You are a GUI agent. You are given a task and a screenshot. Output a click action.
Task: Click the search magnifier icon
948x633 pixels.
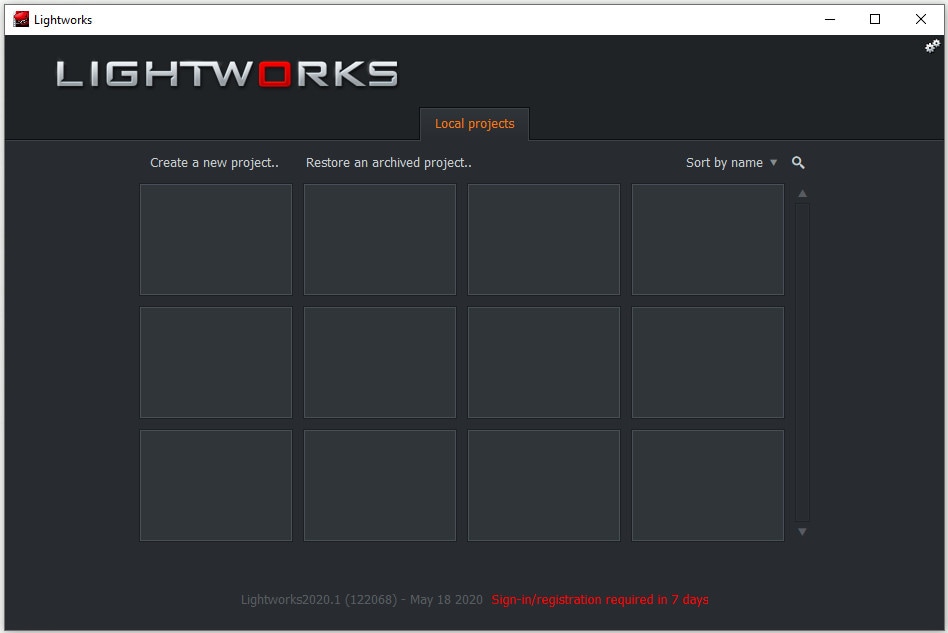(798, 163)
